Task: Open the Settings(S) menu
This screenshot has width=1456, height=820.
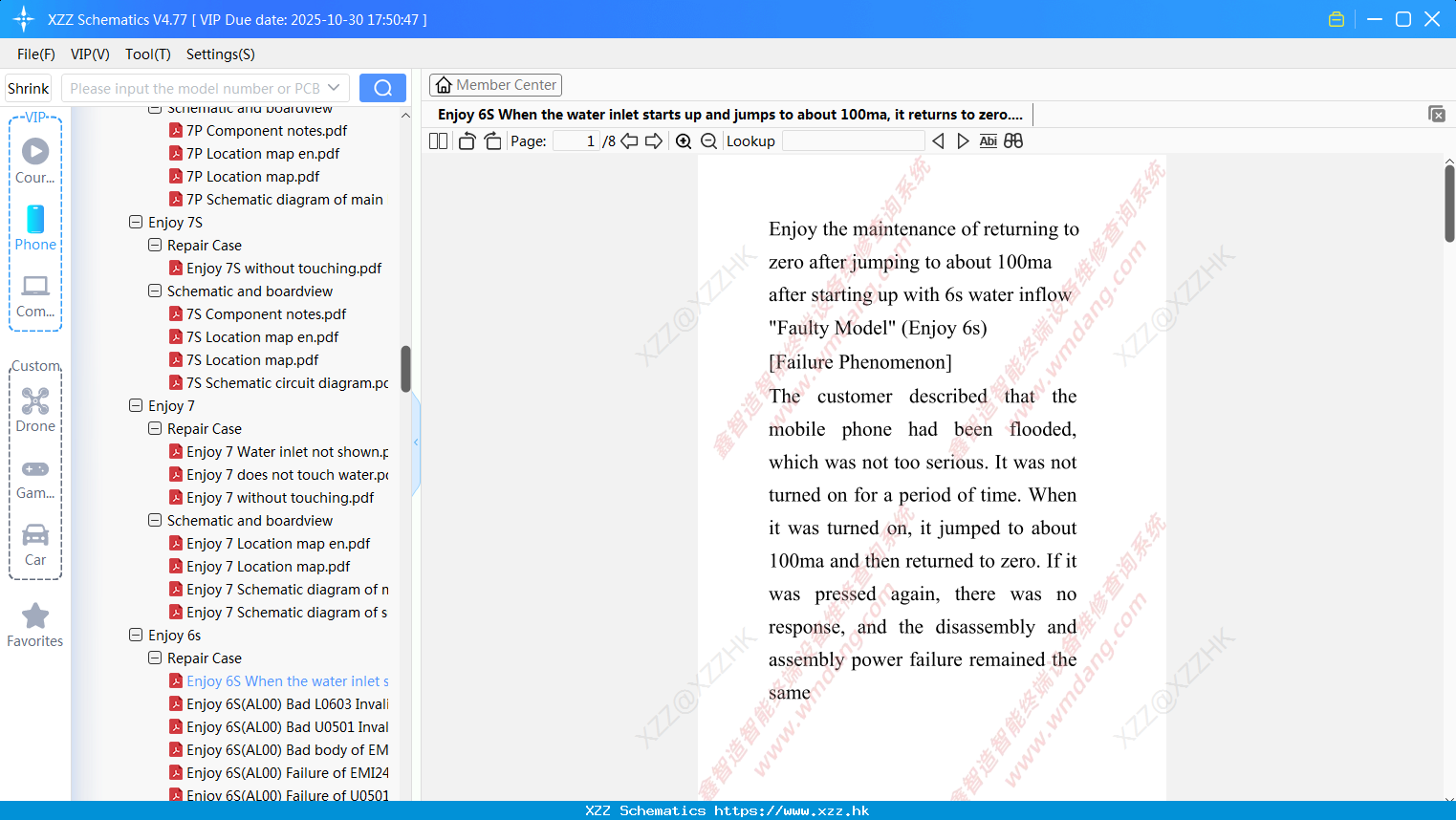Action: pos(221,54)
